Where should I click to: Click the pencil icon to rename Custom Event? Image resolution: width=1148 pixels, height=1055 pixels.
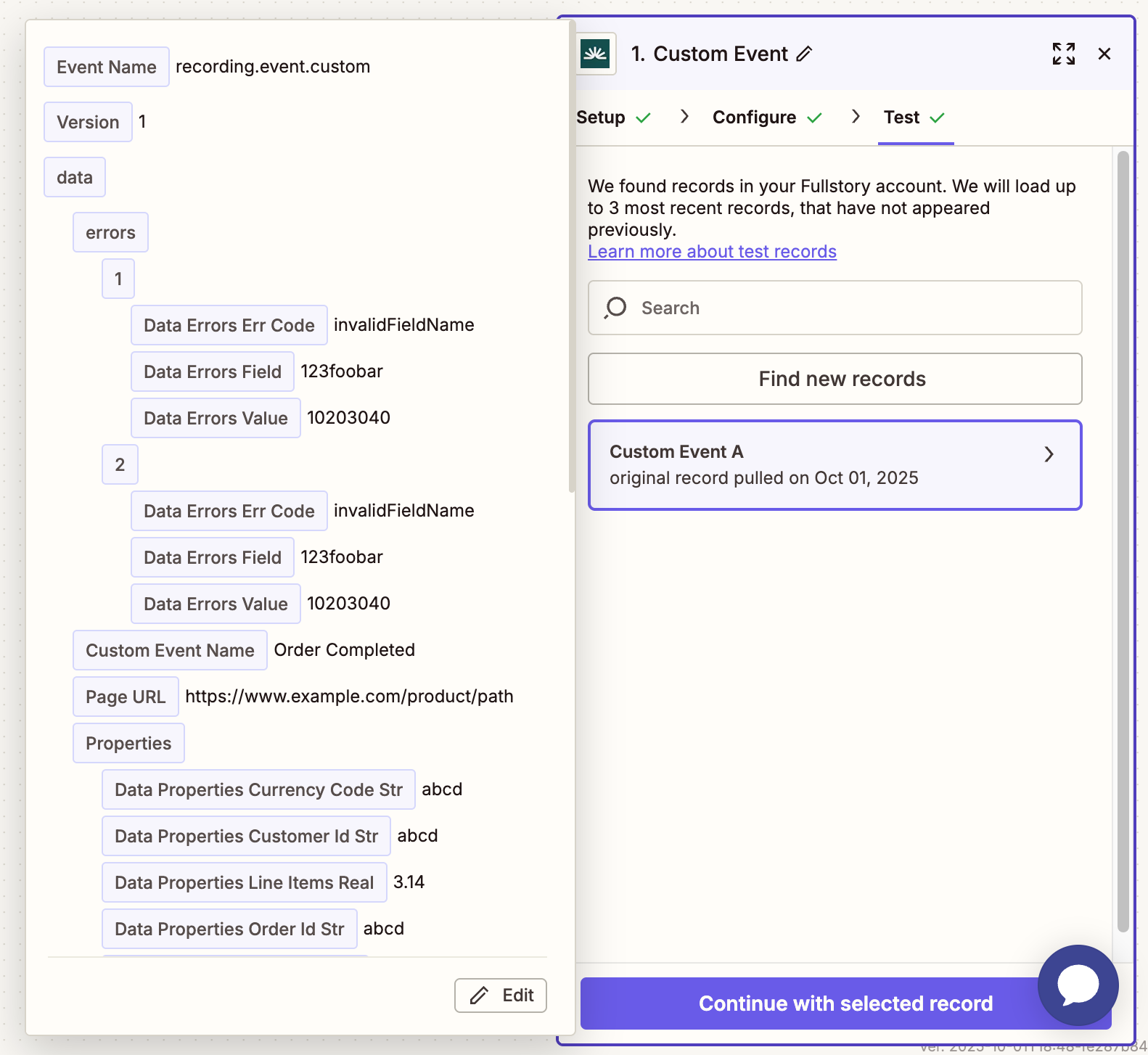tap(804, 54)
